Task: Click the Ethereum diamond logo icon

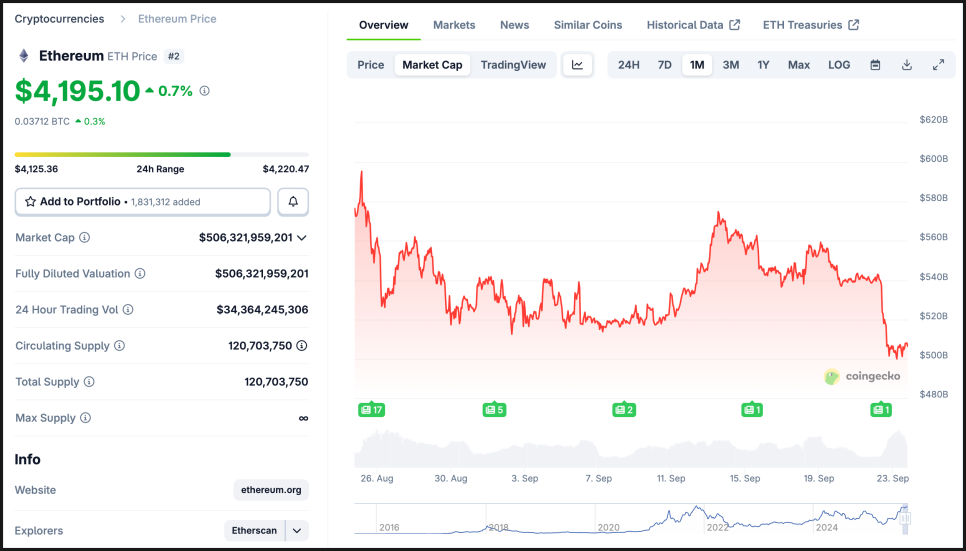Action: coord(24,56)
